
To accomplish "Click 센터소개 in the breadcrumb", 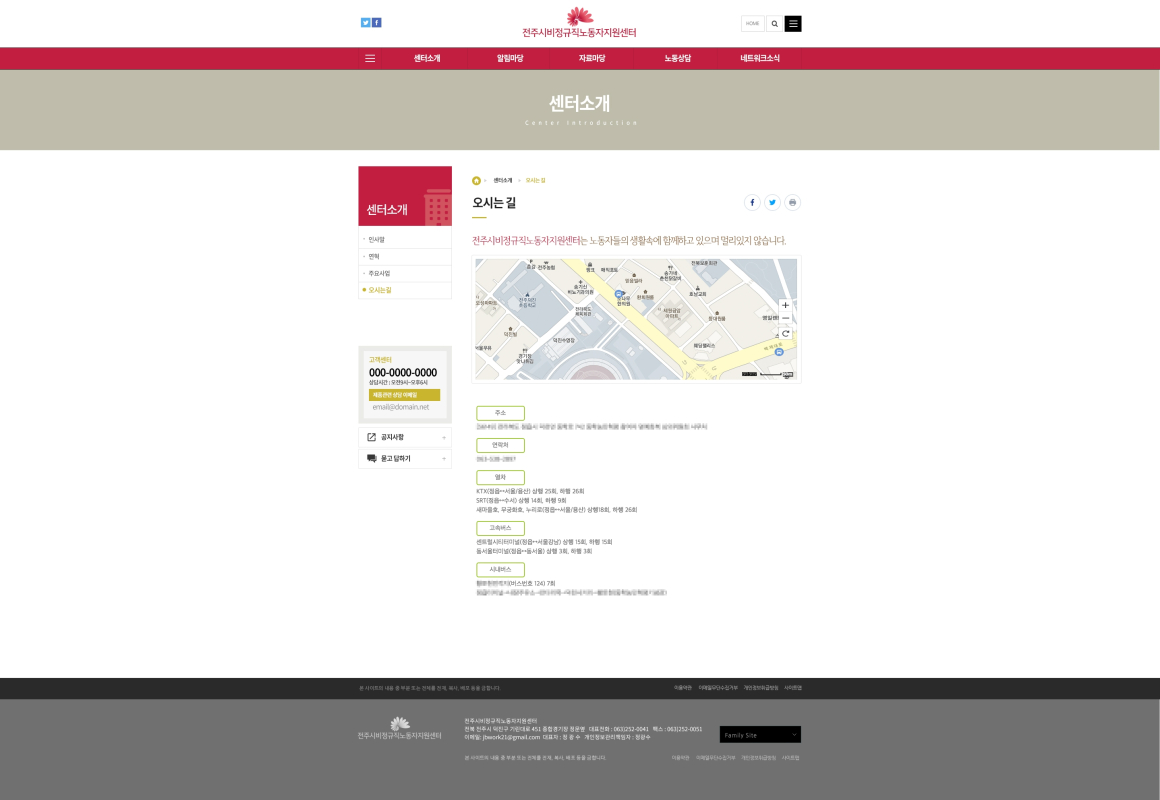I will (503, 181).
